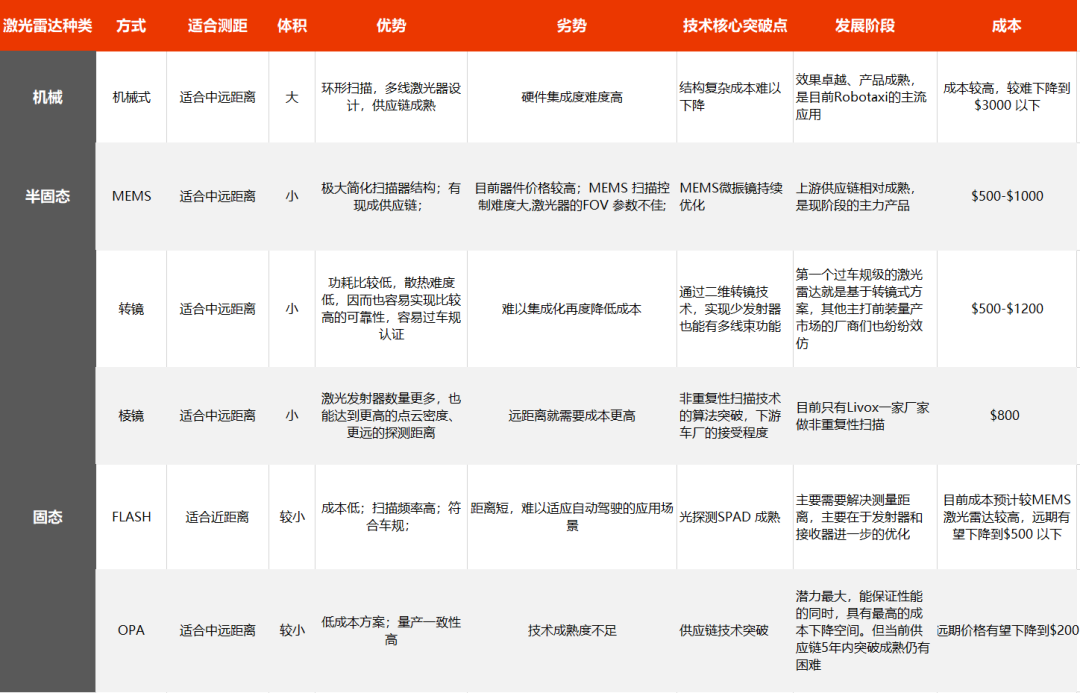
Task: Select the 劣势 column header
Action: (x=572, y=25)
